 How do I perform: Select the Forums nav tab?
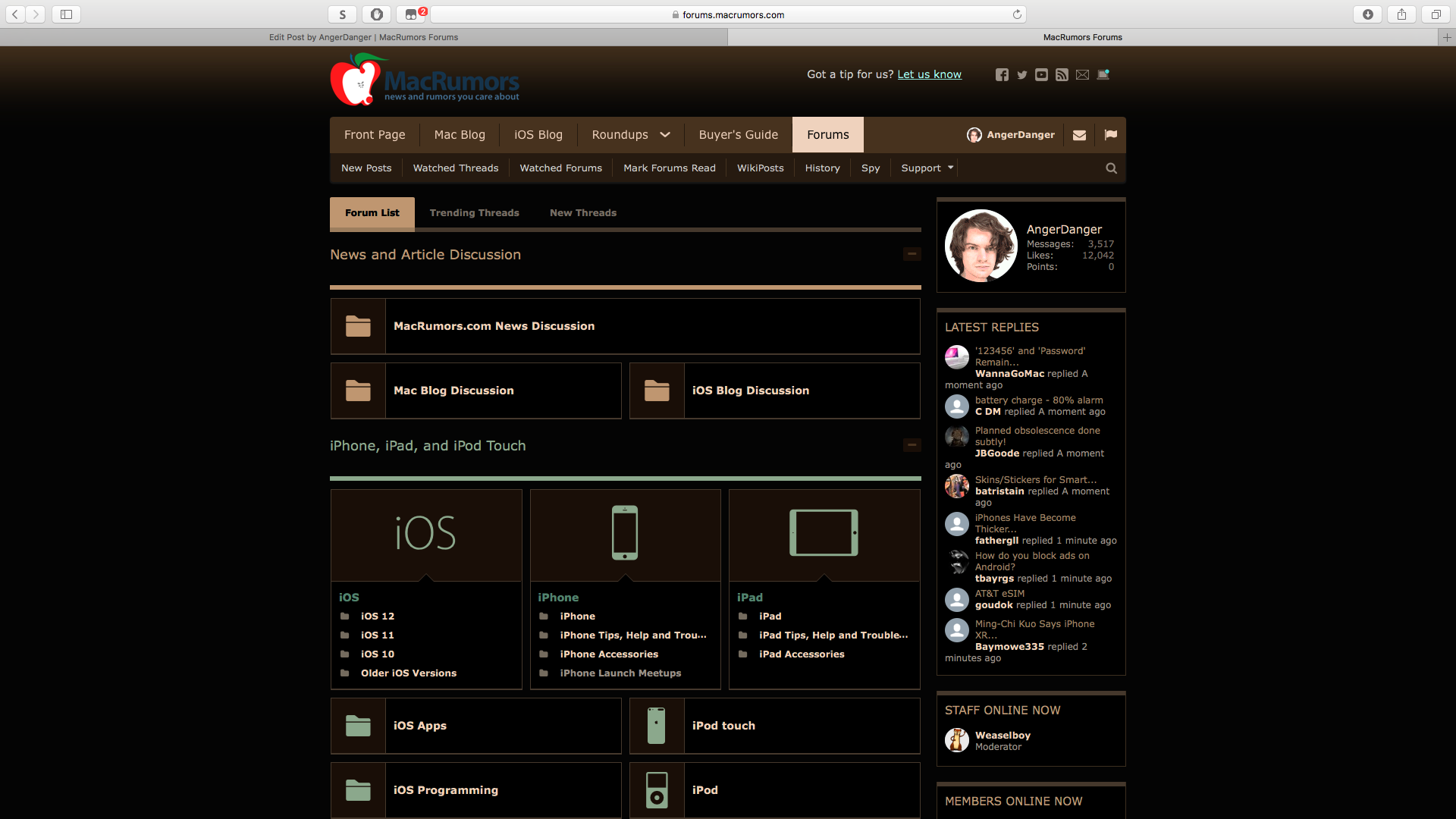point(828,135)
